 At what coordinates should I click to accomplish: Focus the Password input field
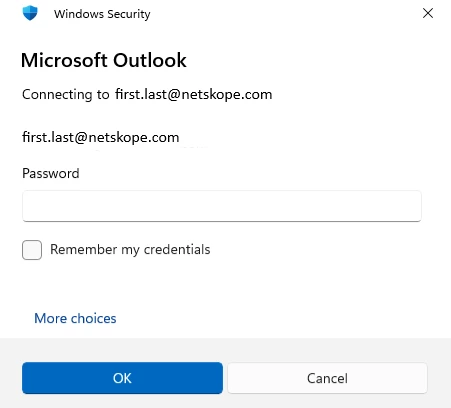click(222, 206)
